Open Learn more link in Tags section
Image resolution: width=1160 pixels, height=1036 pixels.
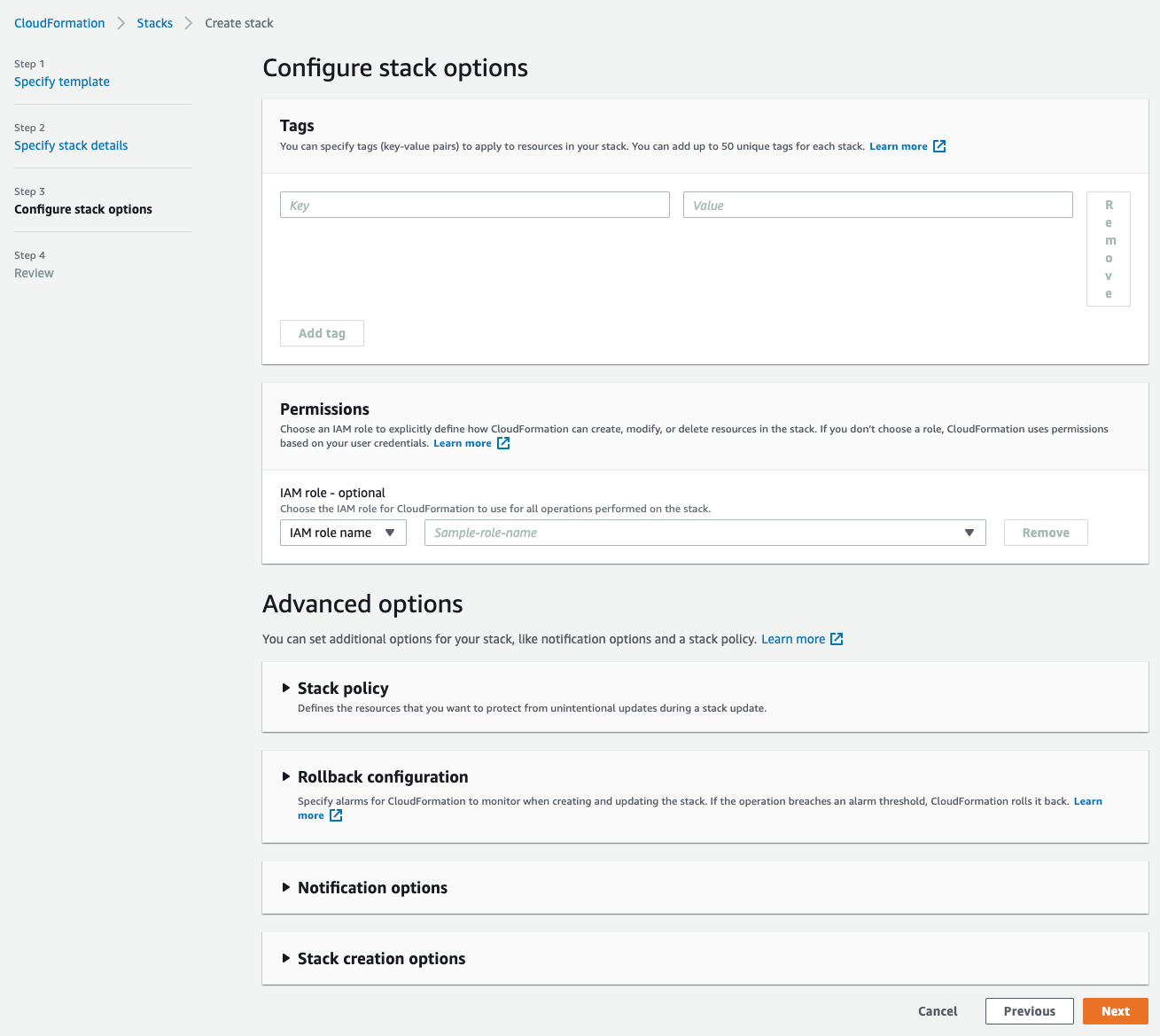coord(899,146)
